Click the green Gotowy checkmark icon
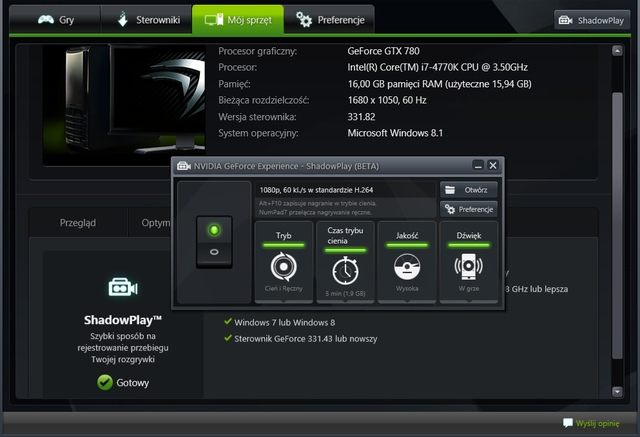The width and height of the screenshot is (640, 437). point(105,382)
